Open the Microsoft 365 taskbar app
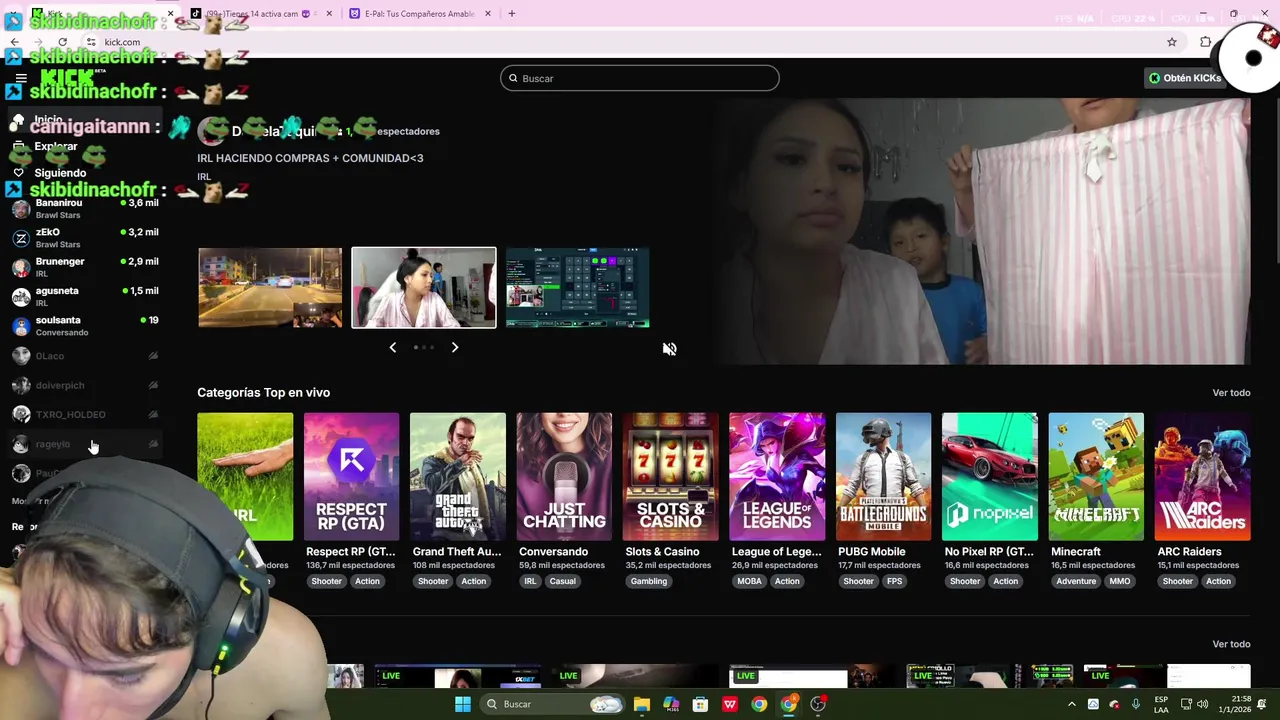The width and height of the screenshot is (1280, 720). (x=671, y=704)
